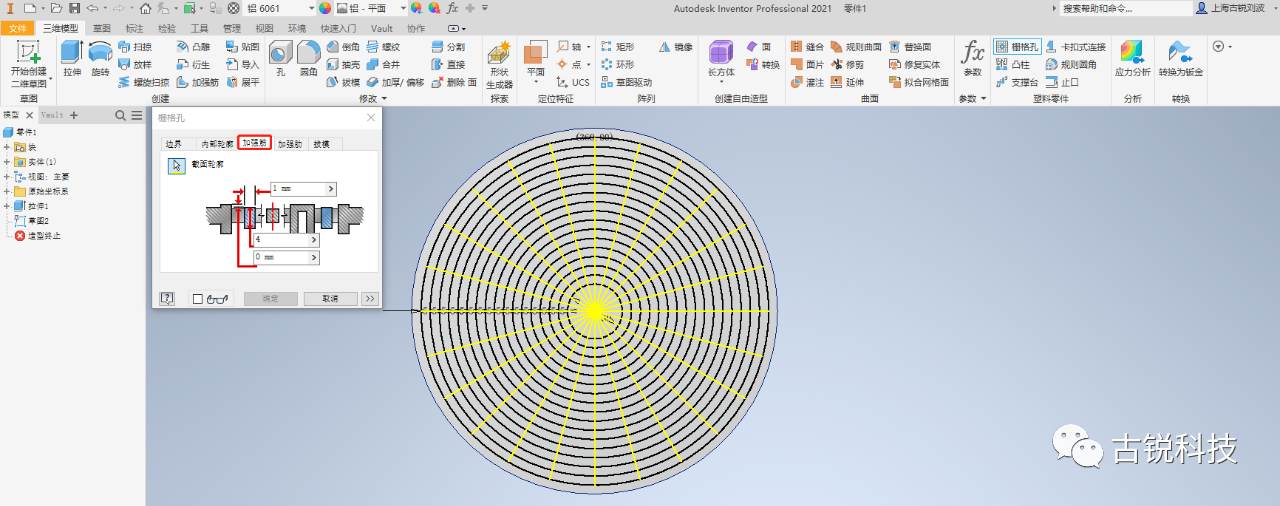Expand the 参数 panel dropdown
The height and width of the screenshot is (506, 1280).
pyautogui.click(x=984, y=99)
